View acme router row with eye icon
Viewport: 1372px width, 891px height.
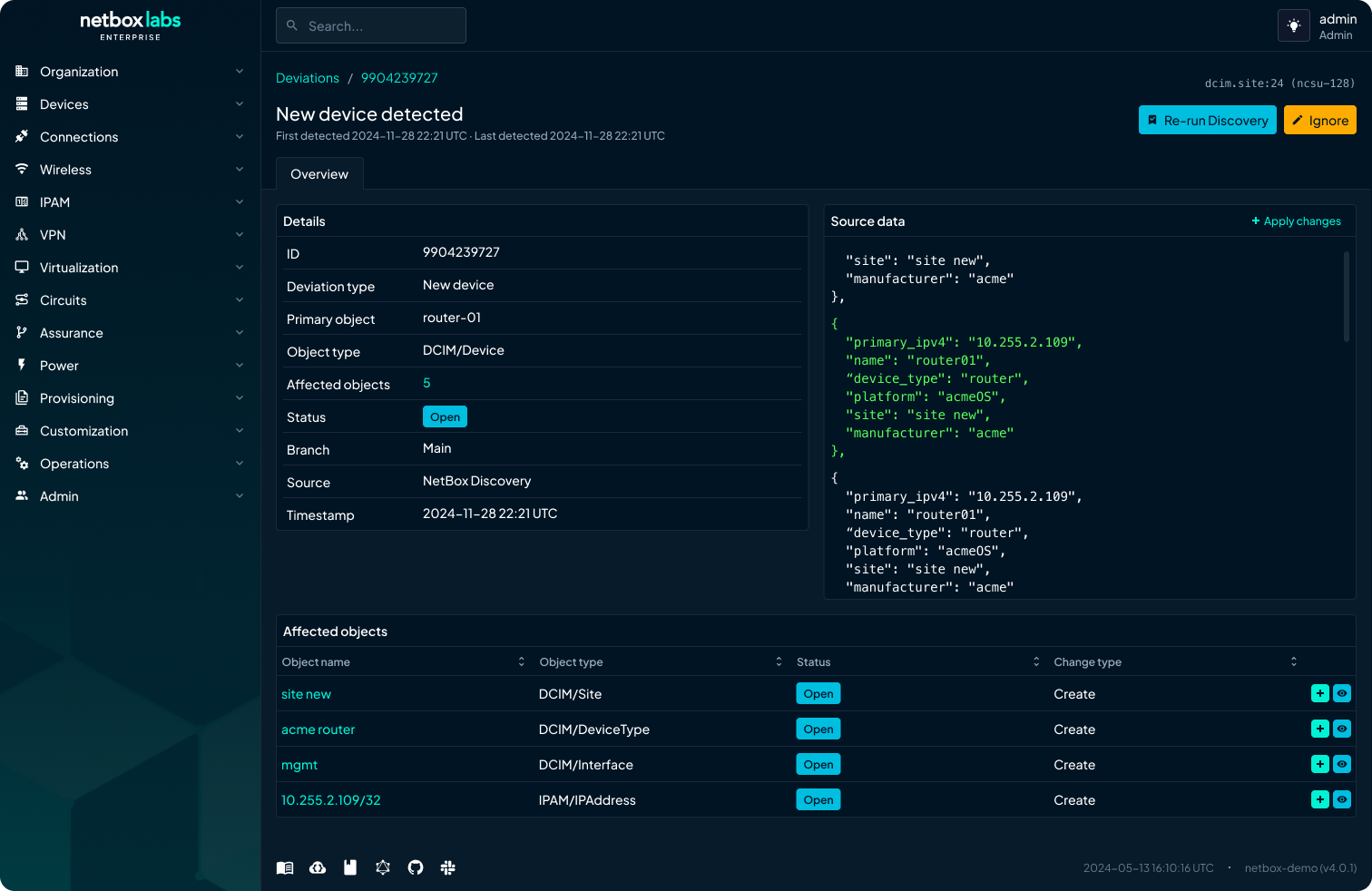(x=1342, y=729)
